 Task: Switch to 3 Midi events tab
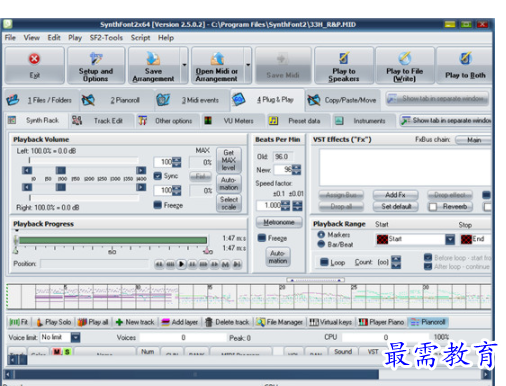click(x=193, y=100)
